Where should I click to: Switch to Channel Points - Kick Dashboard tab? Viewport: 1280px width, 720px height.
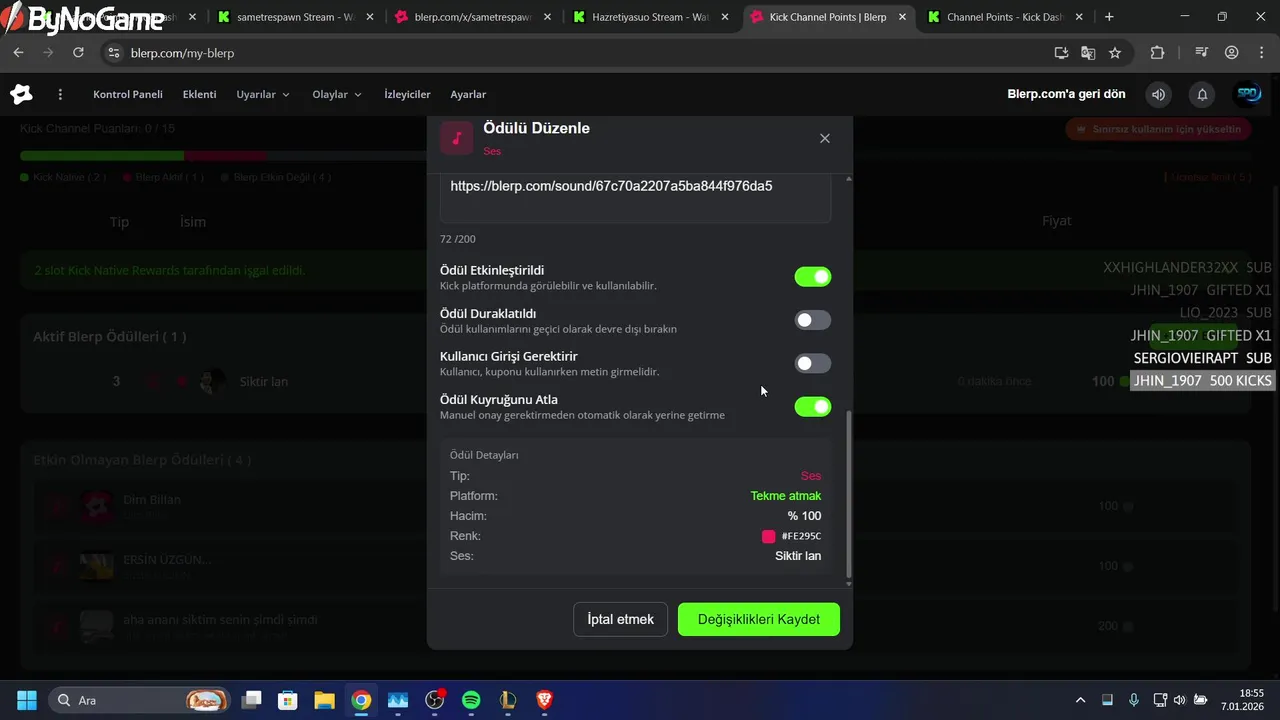(x=1006, y=17)
